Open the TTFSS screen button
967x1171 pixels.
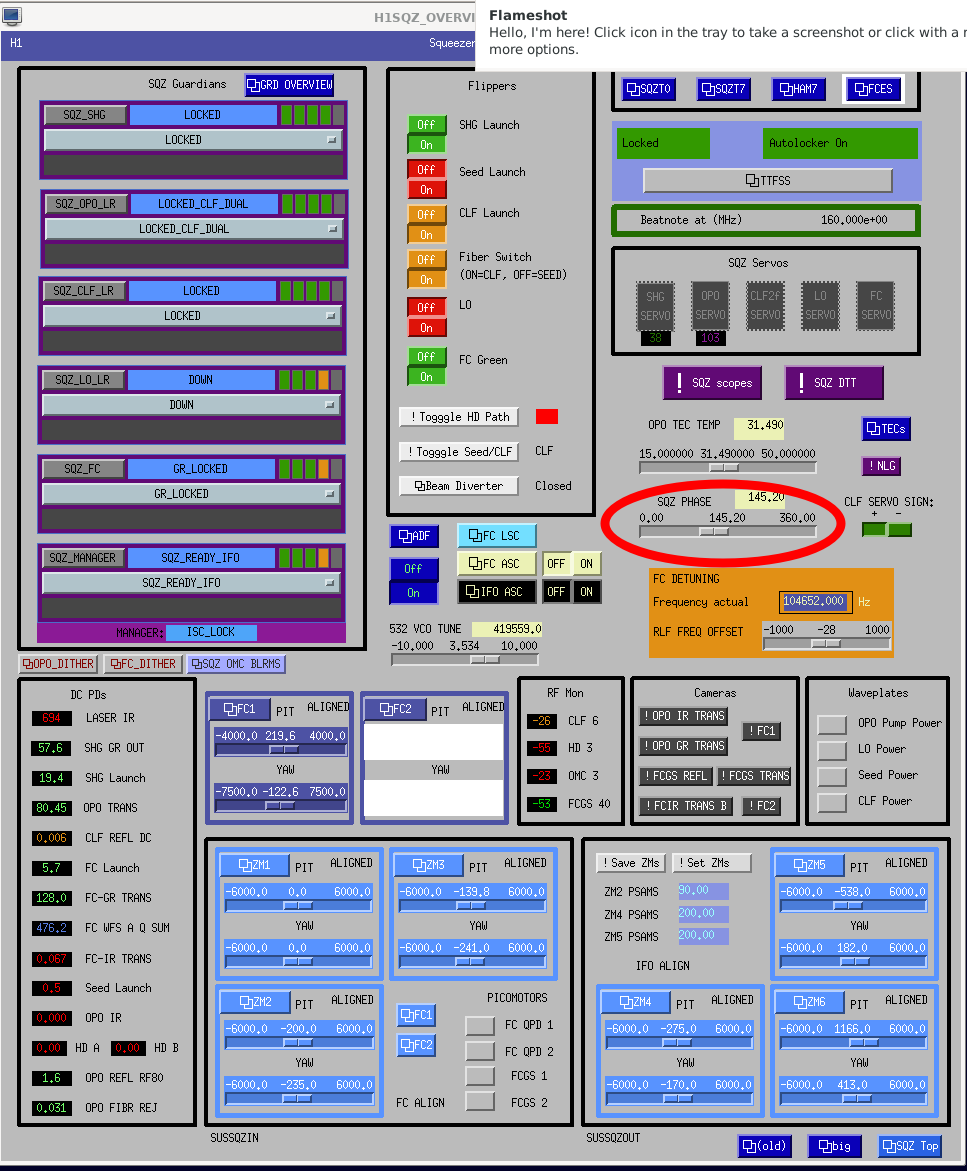point(767,181)
